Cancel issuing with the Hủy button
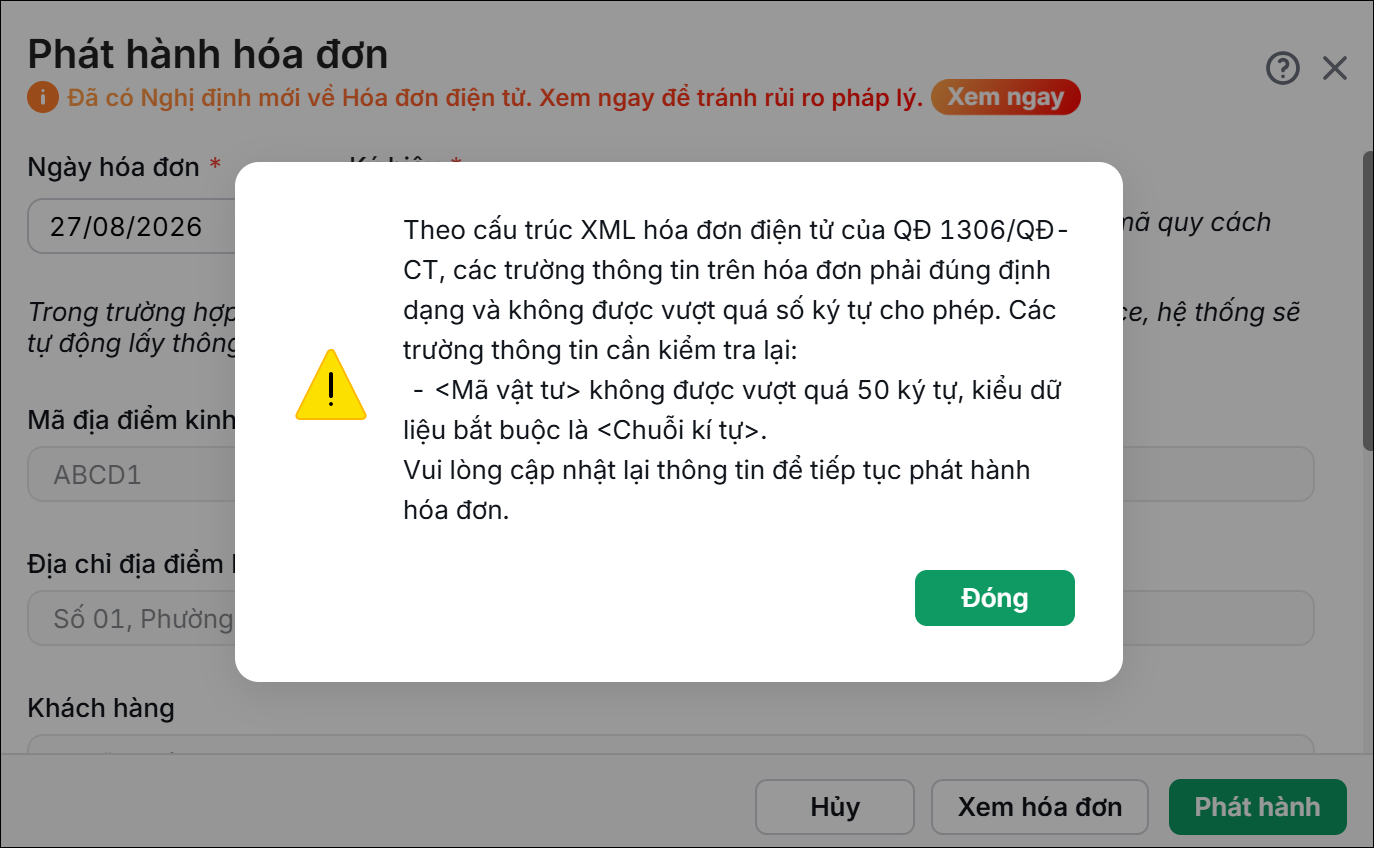The image size is (1374, 848). click(835, 807)
